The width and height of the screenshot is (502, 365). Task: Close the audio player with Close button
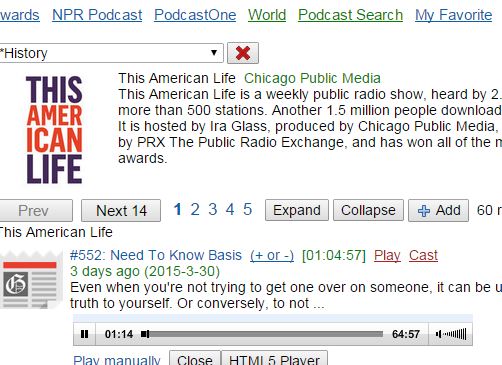[x=195, y=359]
